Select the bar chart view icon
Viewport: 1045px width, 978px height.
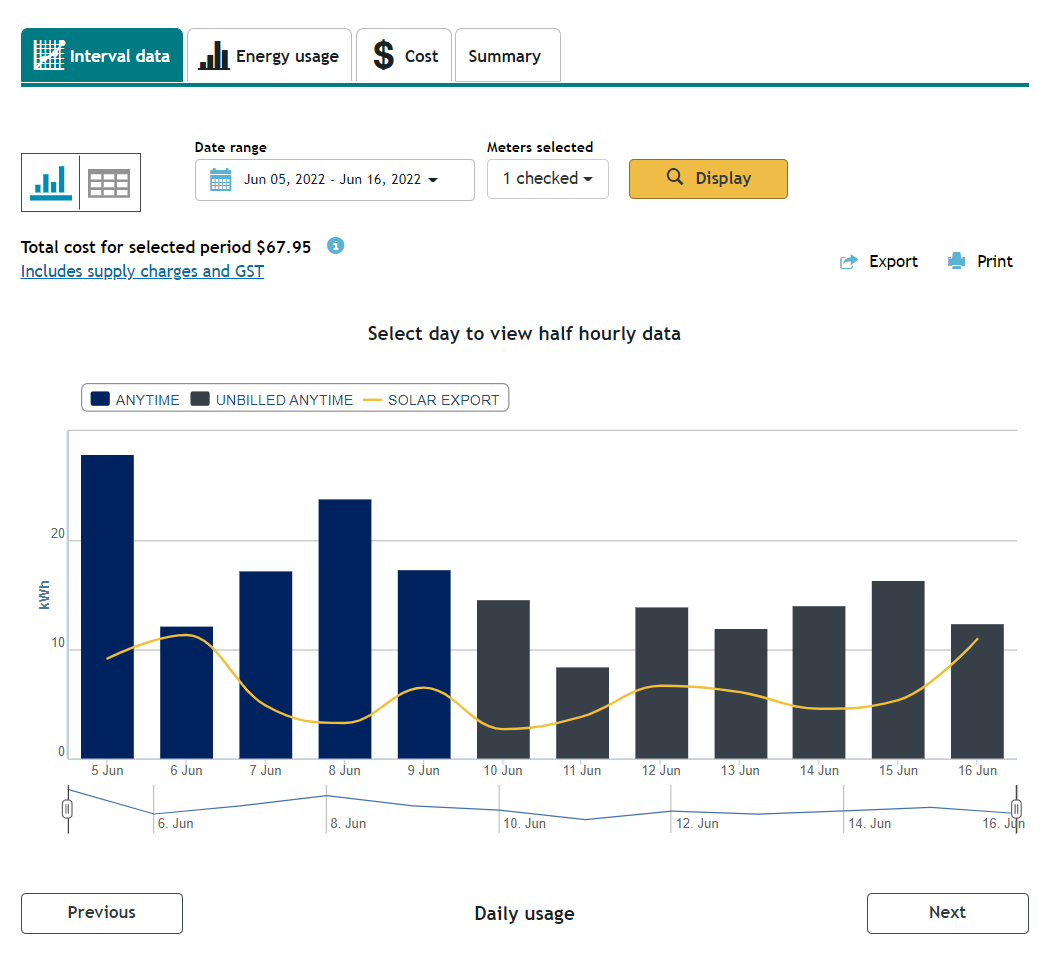click(51, 183)
